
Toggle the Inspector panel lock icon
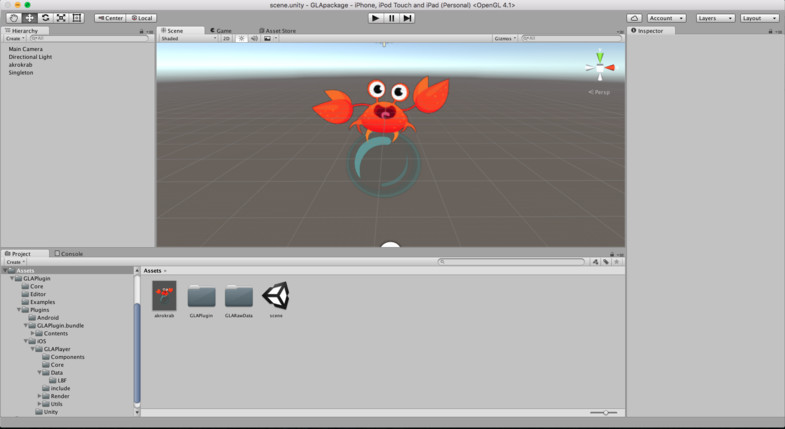coord(770,32)
